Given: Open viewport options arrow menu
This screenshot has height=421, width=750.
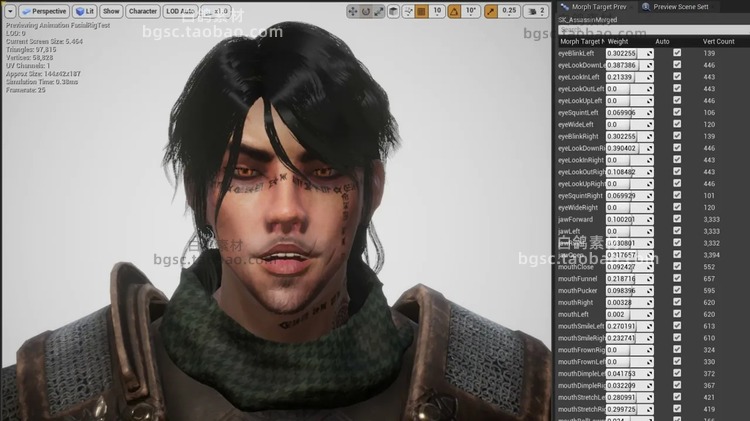Looking at the screenshot, I should 10,11.
